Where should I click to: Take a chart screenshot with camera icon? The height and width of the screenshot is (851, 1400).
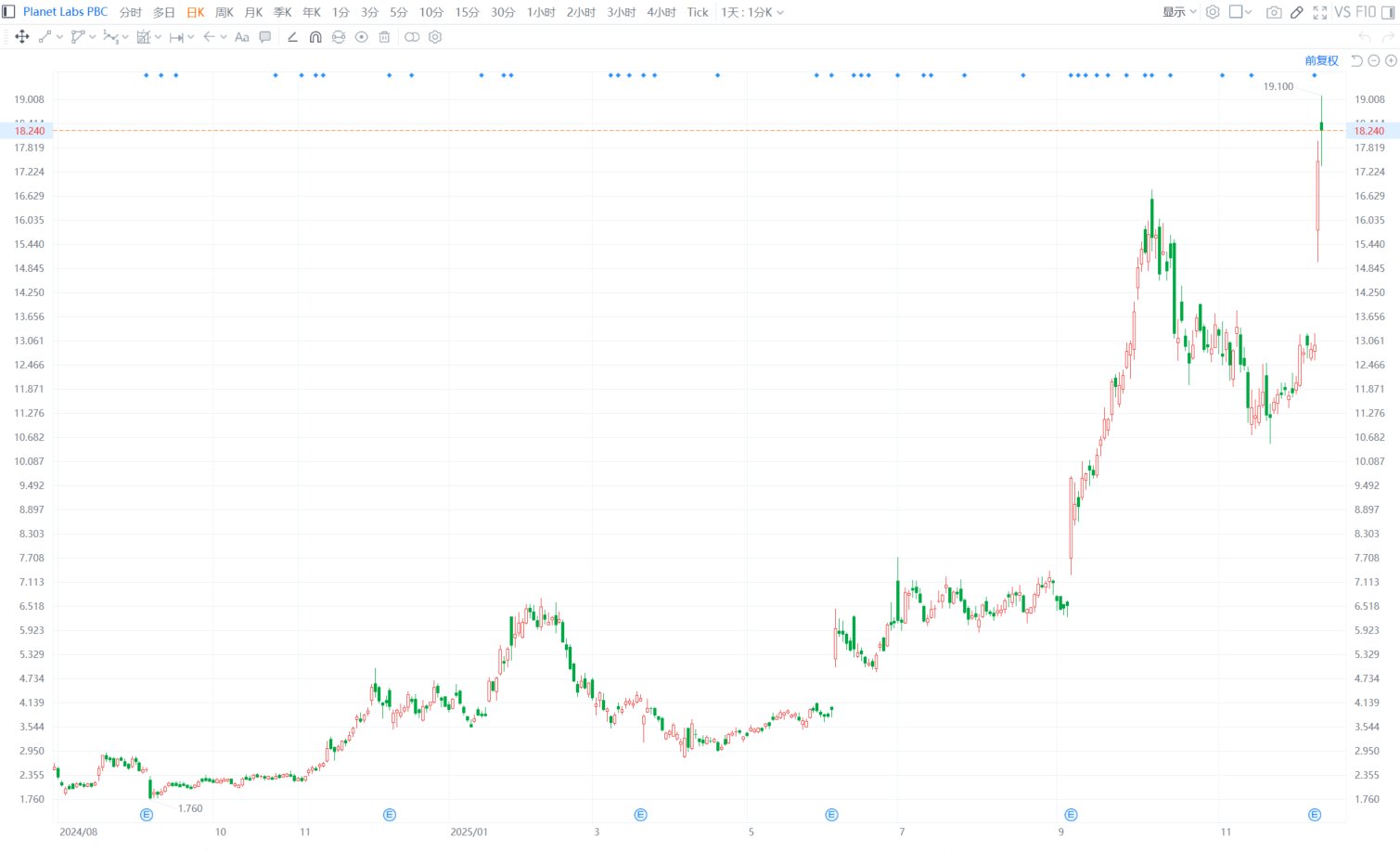1274,12
